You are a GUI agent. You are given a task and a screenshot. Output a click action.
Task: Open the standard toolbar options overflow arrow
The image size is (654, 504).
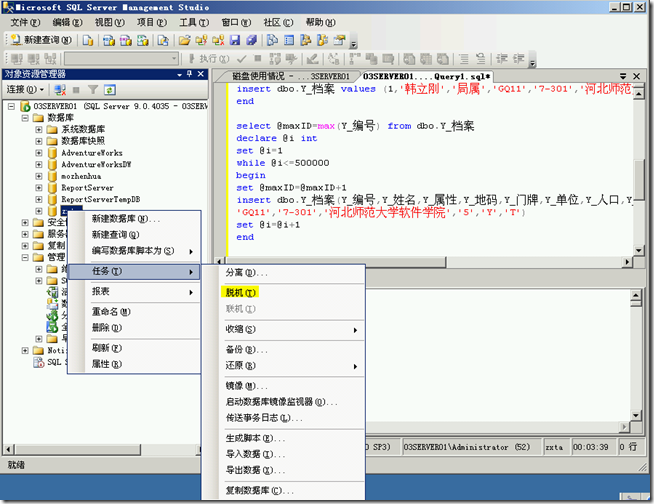(x=353, y=44)
